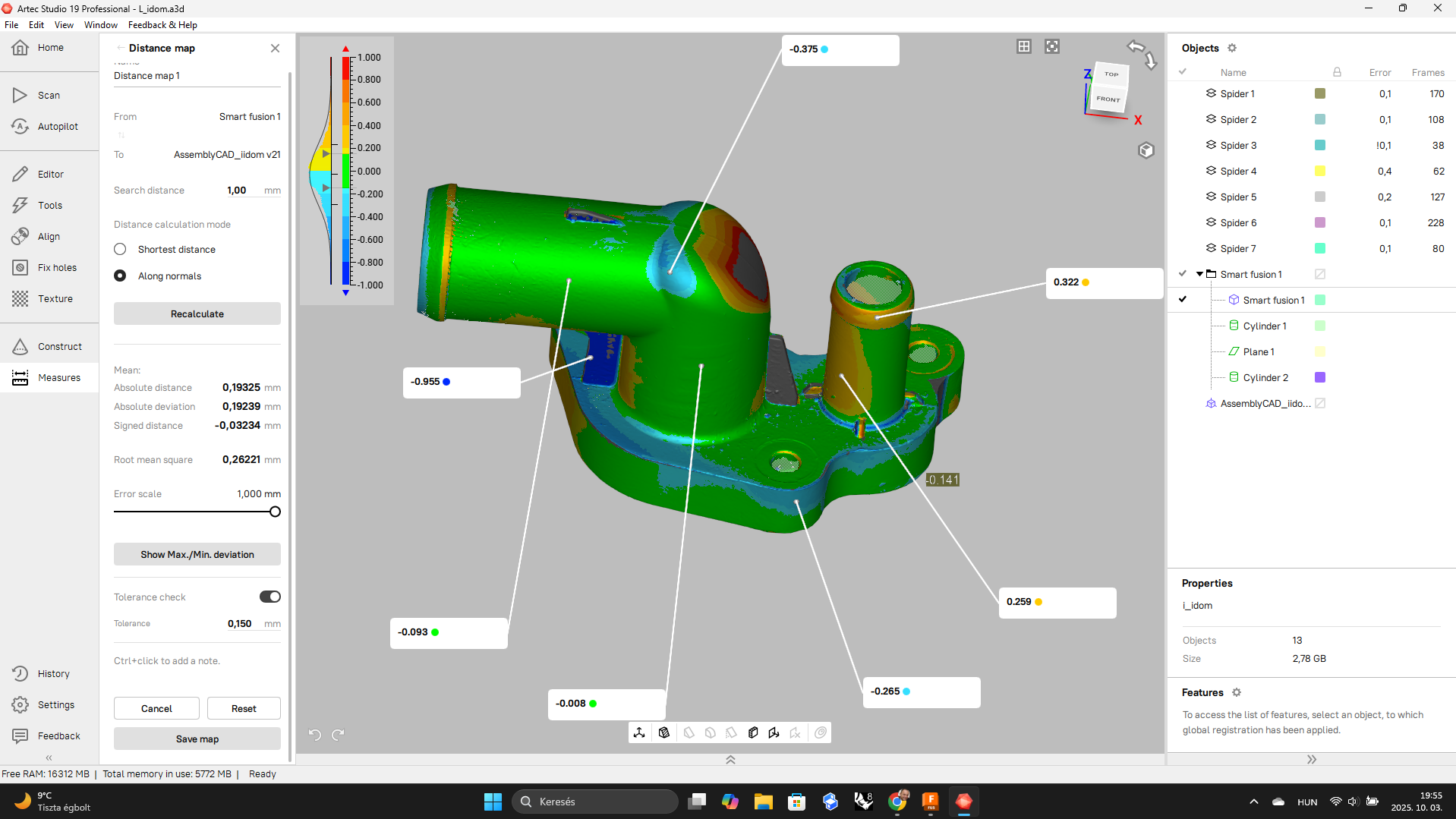
Task: Collapse the Smart fusion 1 group
Action: coord(1199,274)
